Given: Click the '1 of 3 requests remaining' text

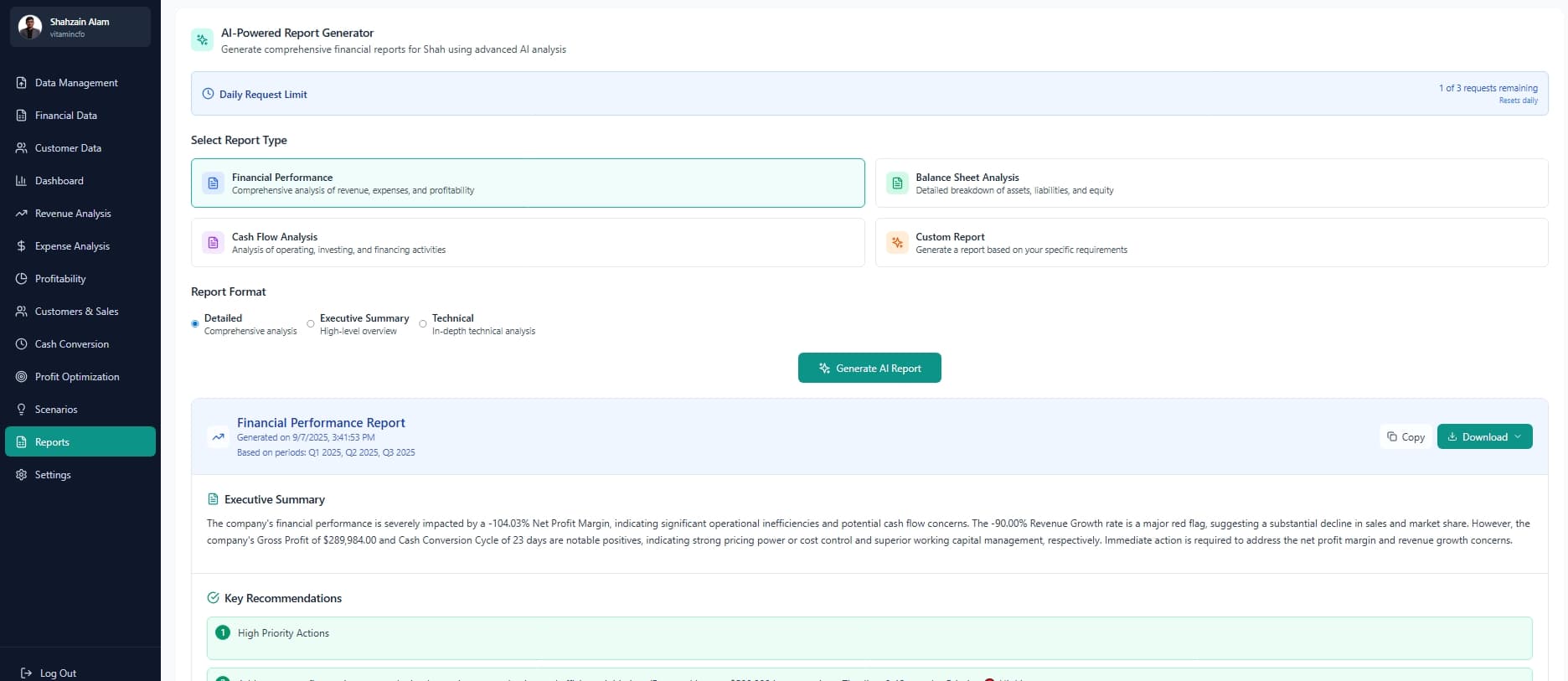Looking at the screenshot, I should [1488, 88].
